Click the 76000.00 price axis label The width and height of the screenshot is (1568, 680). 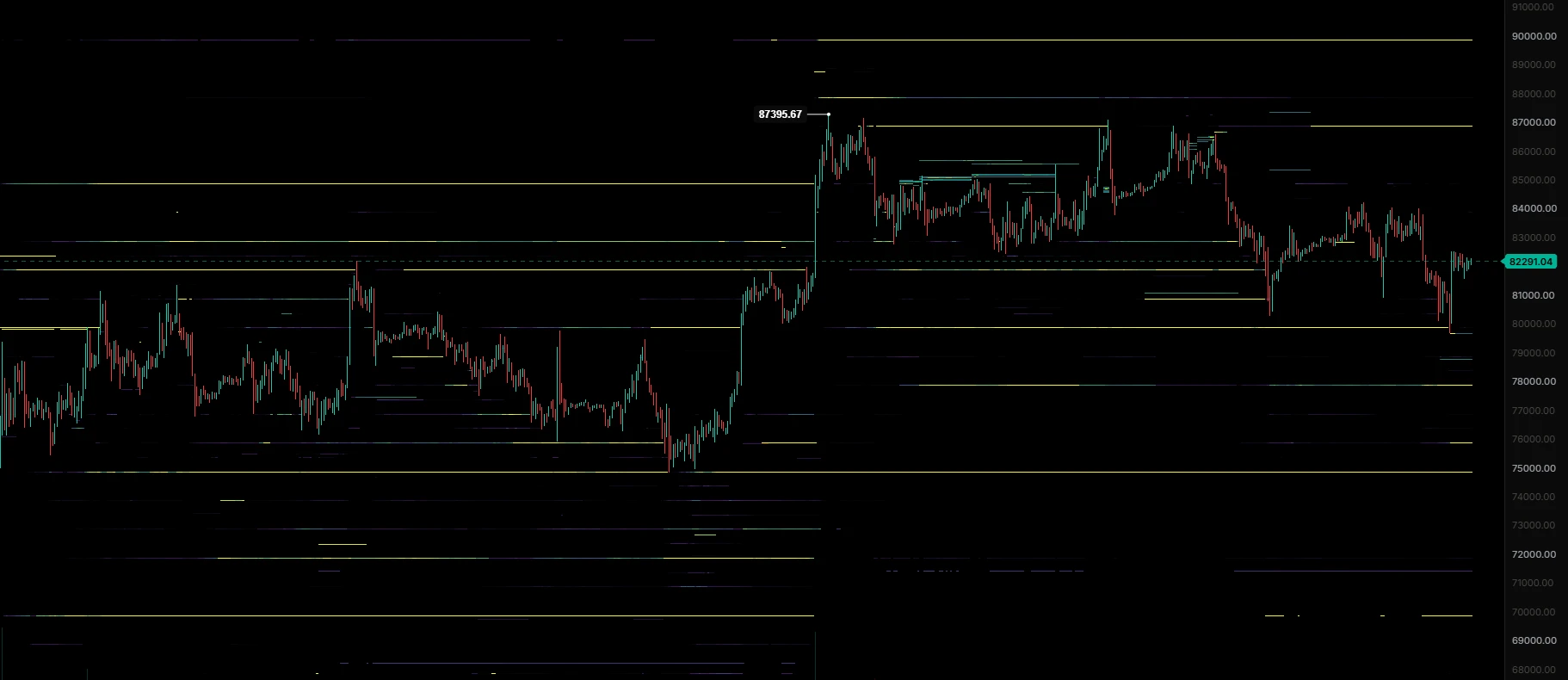point(1534,439)
